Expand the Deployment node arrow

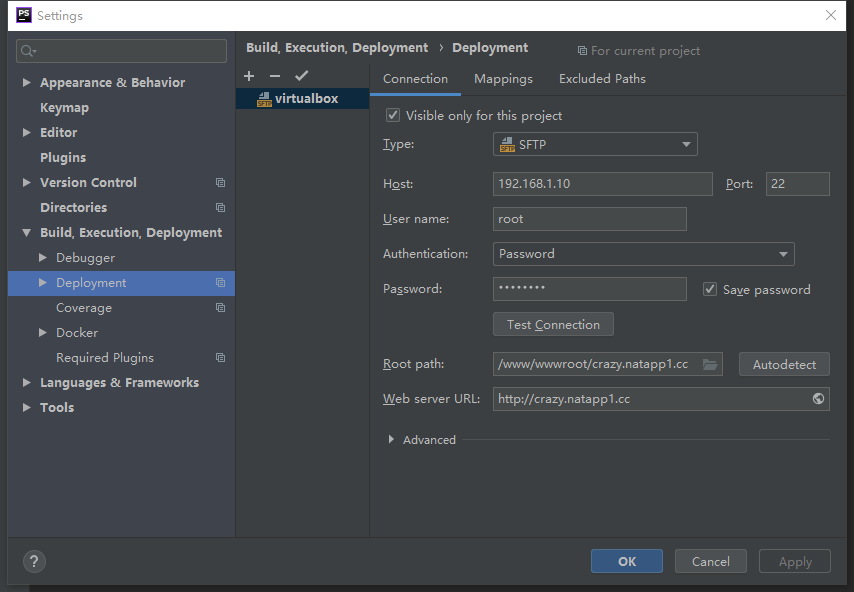(x=42, y=283)
